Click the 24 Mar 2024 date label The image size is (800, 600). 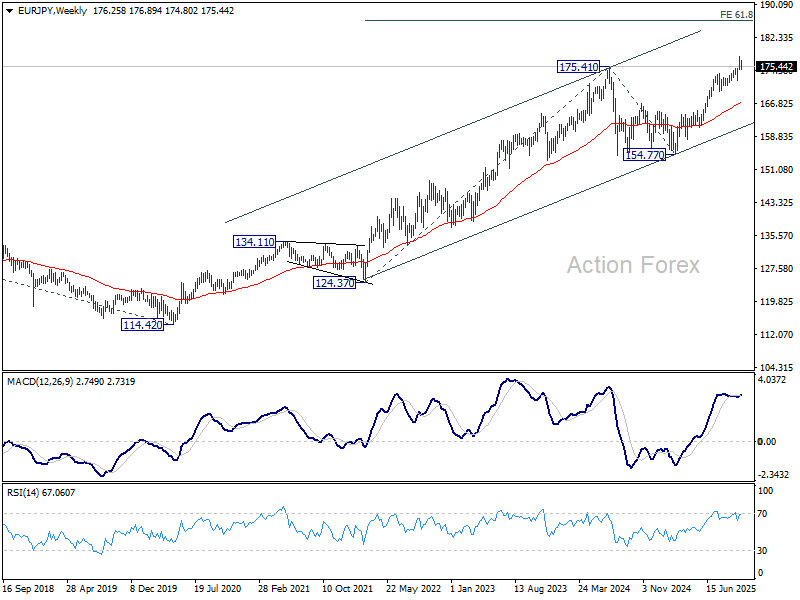click(x=604, y=589)
